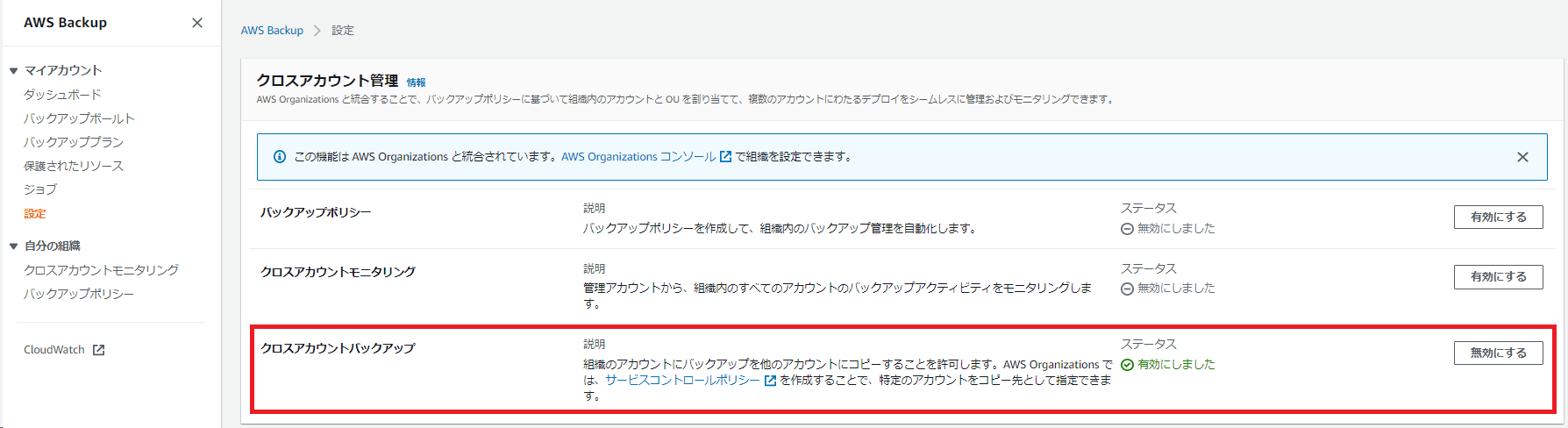Open the AWS Organizations コンソール link

click(x=638, y=157)
